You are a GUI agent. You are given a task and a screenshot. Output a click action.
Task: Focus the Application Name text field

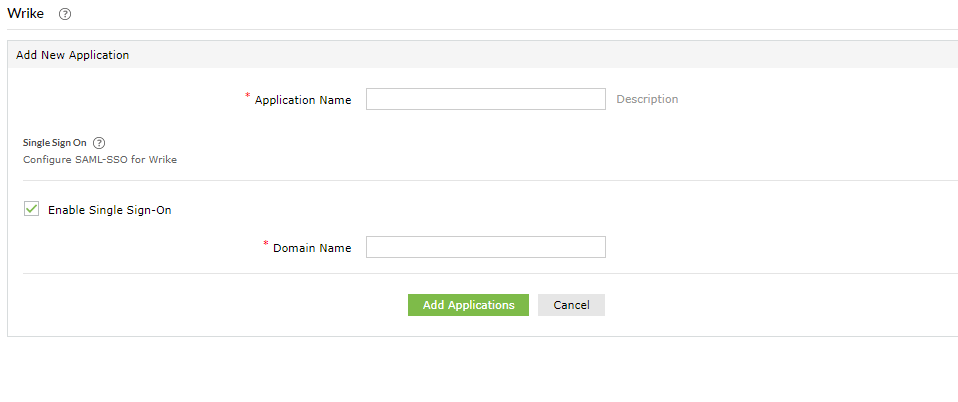click(485, 99)
